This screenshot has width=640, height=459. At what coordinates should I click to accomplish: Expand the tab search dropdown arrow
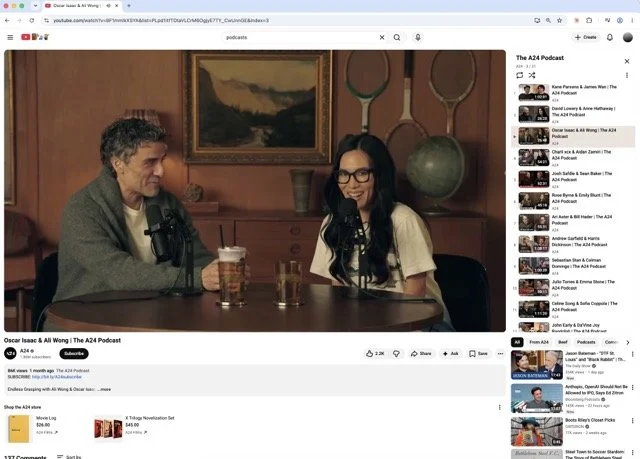point(35,6)
